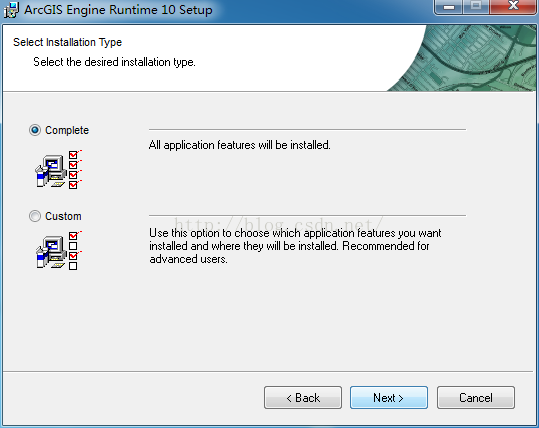Select the Custom installation radio button
The image size is (539, 428).
[x=35, y=216]
